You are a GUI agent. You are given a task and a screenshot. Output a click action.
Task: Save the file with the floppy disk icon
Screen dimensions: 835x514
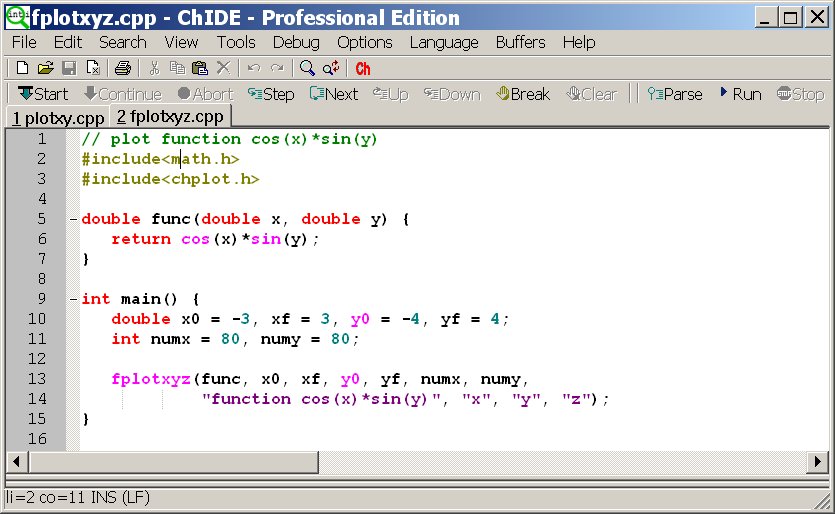(x=69, y=68)
